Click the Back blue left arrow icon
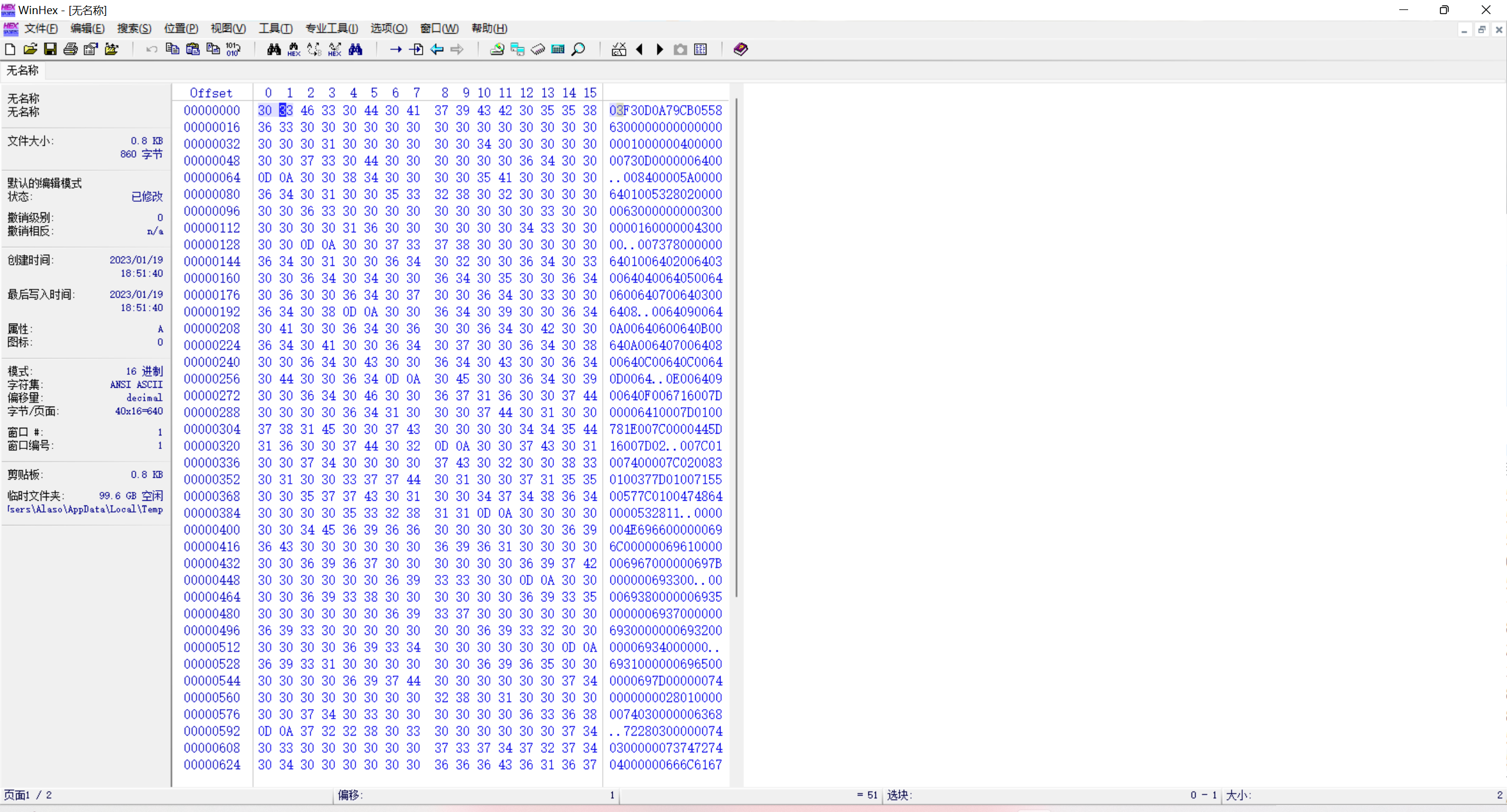1507x812 pixels. 436,49
